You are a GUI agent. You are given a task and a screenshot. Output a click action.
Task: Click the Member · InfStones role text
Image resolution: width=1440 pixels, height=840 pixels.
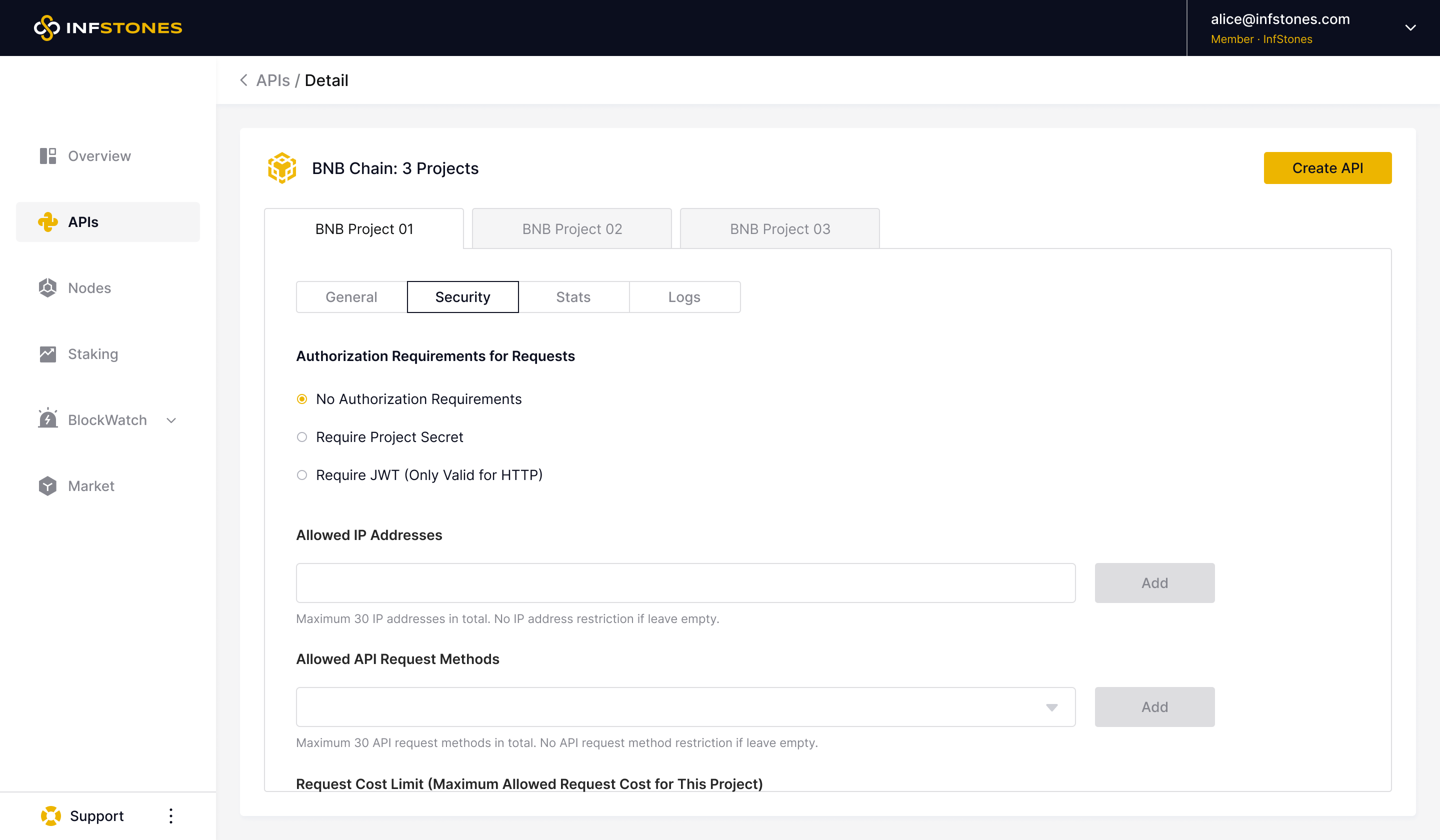(1261, 39)
